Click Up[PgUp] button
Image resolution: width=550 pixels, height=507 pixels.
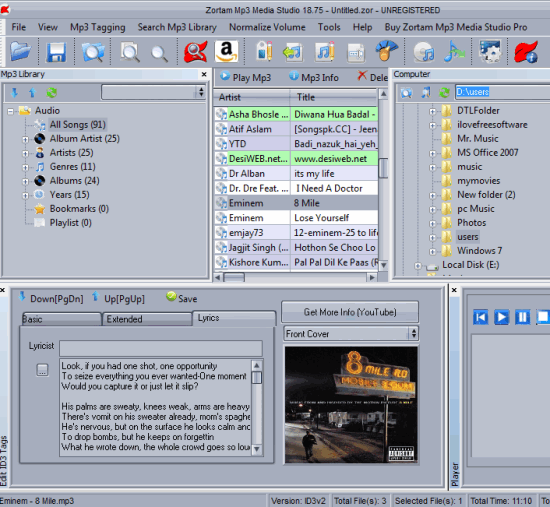tap(119, 298)
